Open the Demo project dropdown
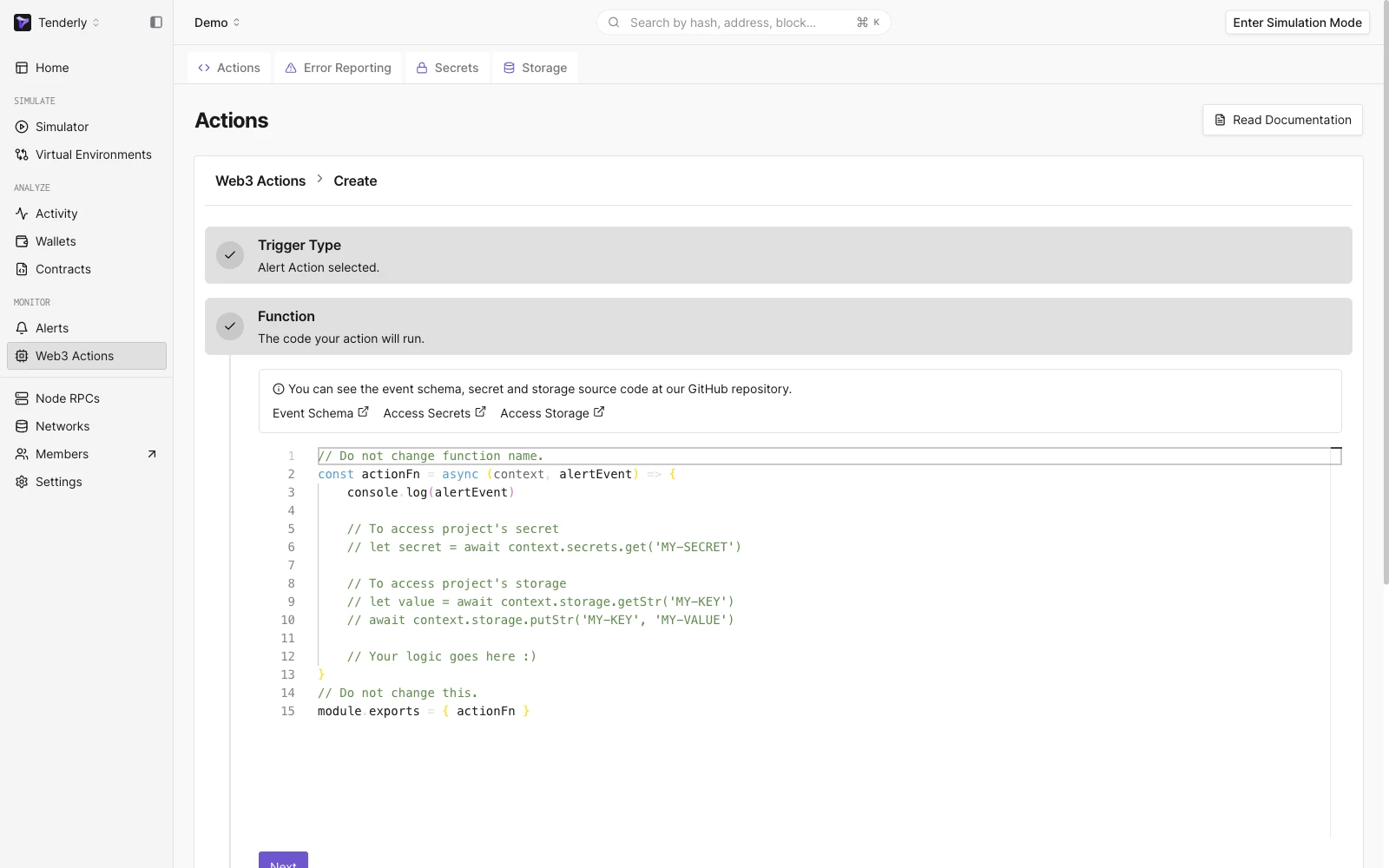The width and height of the screenshot is (1389, 868). [x=217, y=23]
